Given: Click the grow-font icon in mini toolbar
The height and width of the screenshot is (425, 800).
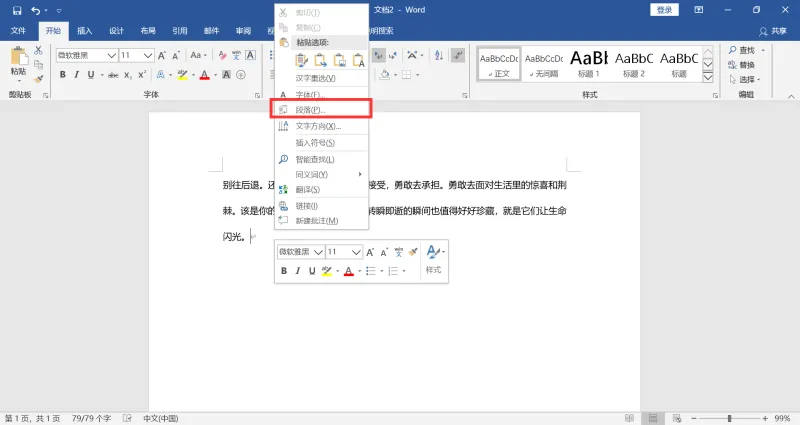Looking at the screenshot, I should click(370, 252).
